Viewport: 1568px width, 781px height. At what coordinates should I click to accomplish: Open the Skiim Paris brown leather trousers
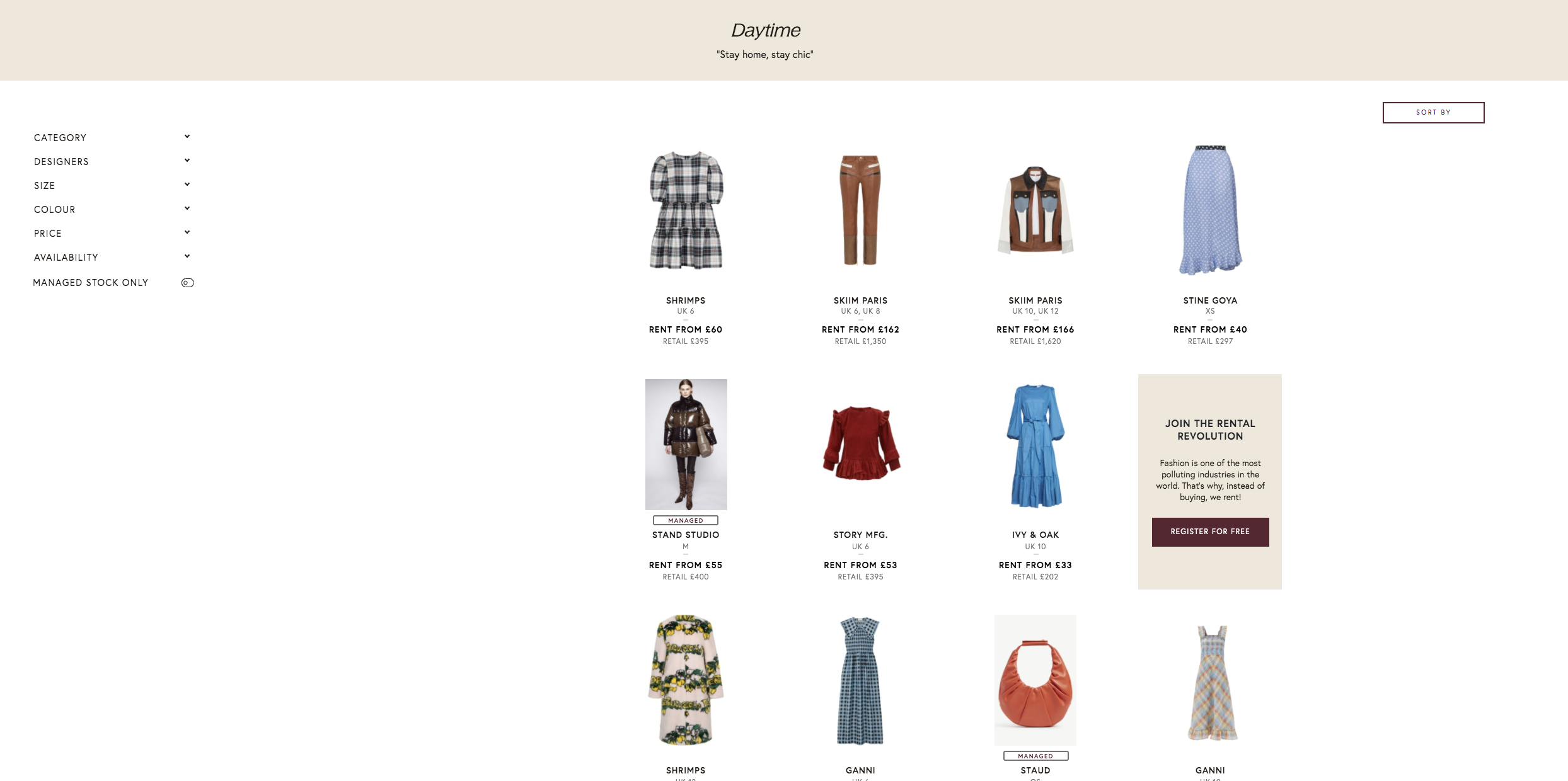pos(860,210)
